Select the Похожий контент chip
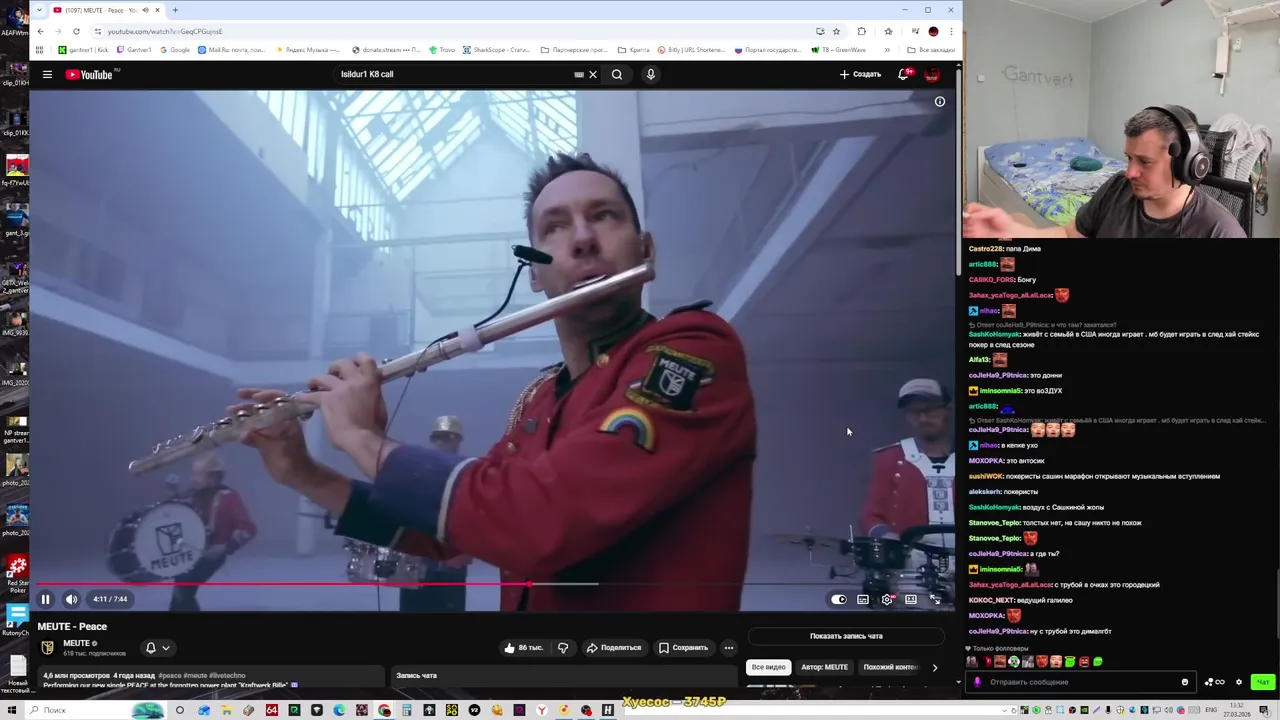Image resolution: width=1280 pixels, height=720 pixels. click(891, 667)
